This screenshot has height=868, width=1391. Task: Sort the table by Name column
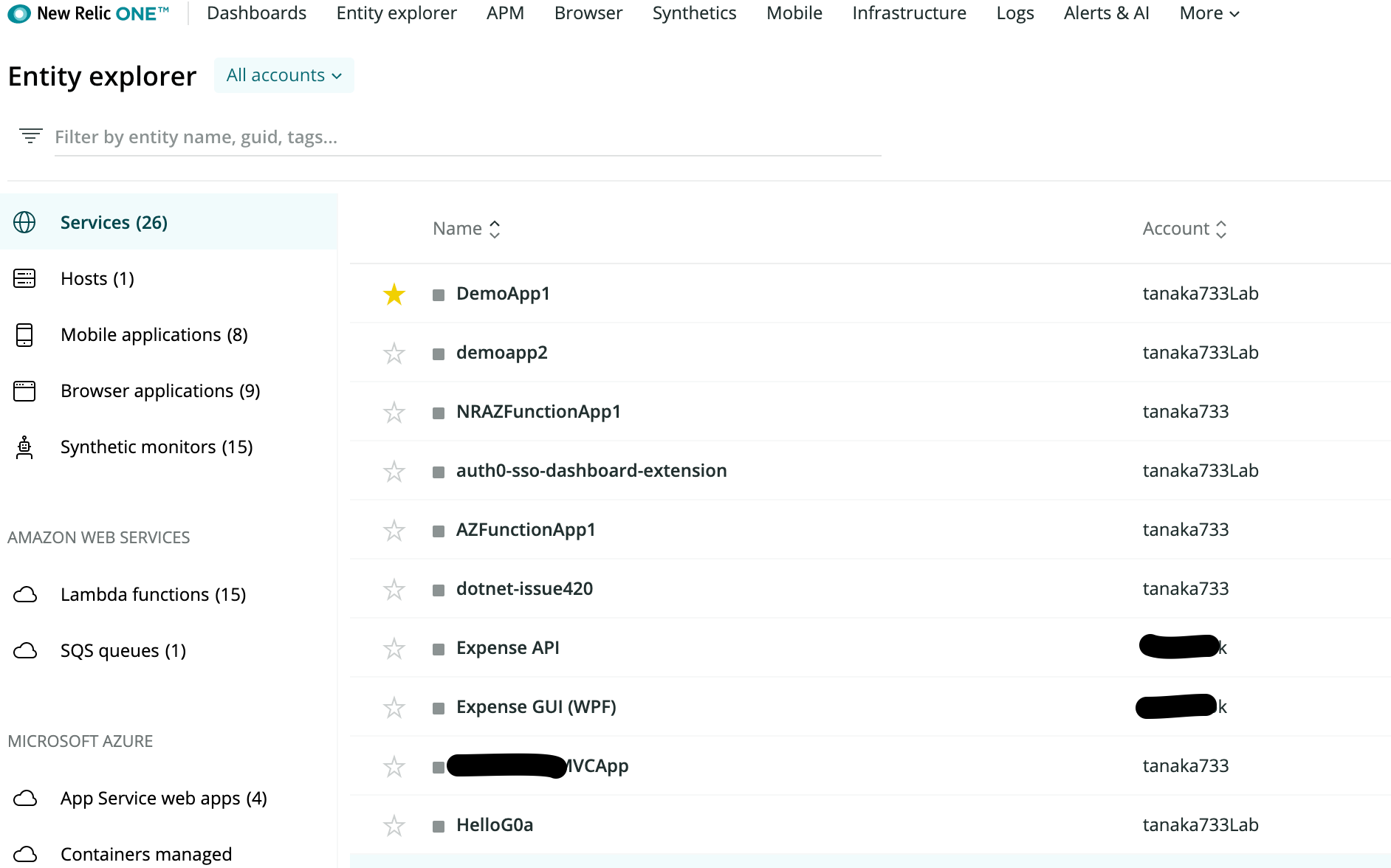(467, 229)
